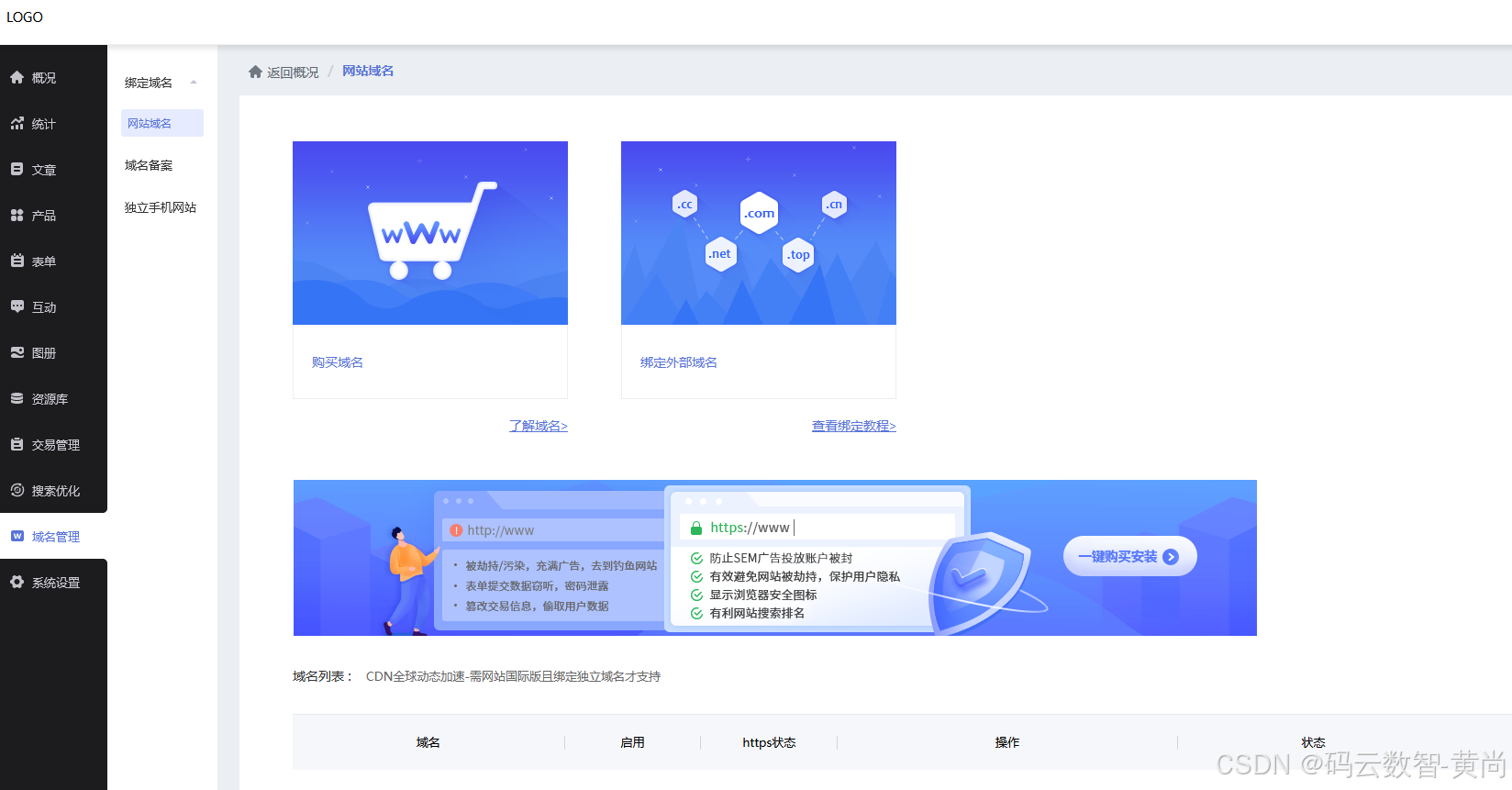Click the 域名列表： label

click(x=323, y=676)
